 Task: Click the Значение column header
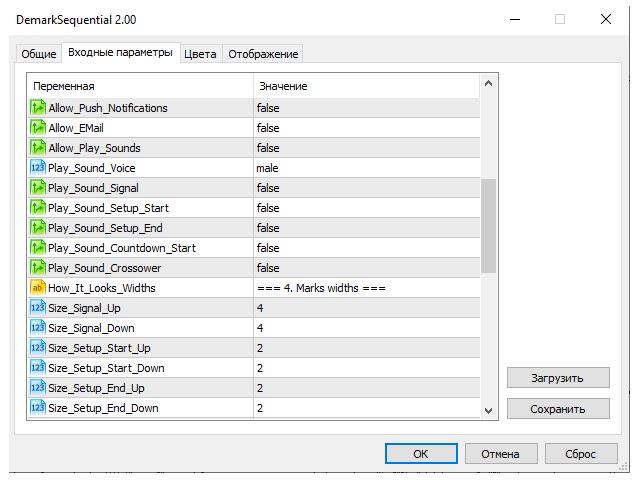coord(367,86)
